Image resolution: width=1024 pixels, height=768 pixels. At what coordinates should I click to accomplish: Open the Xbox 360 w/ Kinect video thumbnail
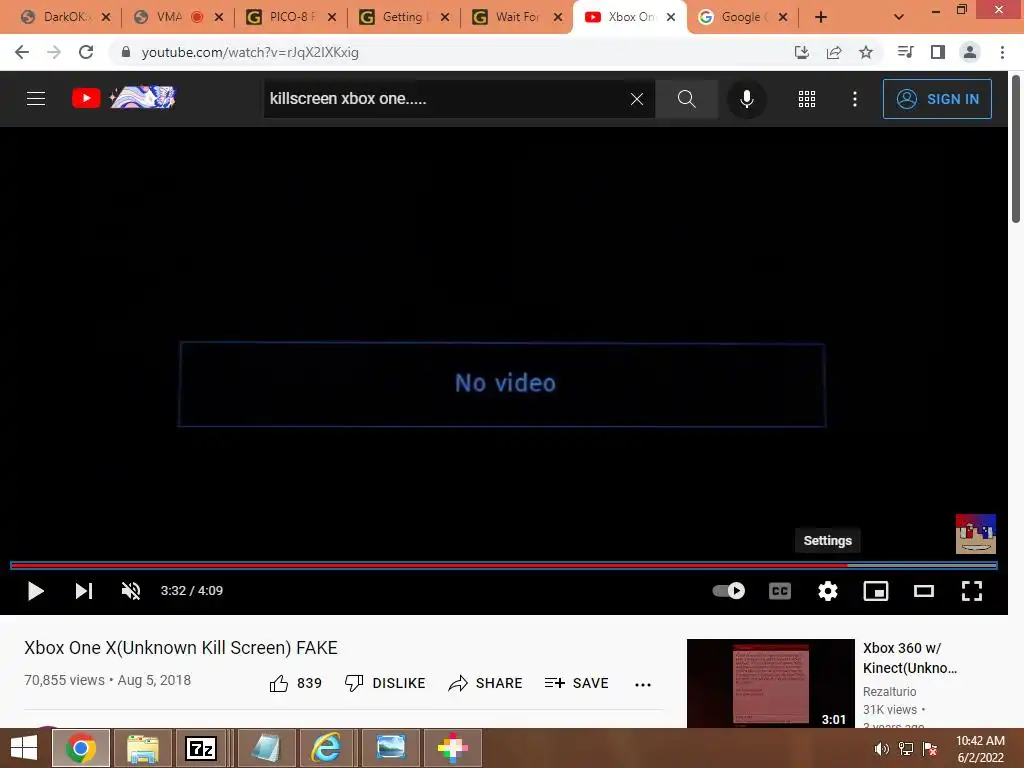coord(771,683)
